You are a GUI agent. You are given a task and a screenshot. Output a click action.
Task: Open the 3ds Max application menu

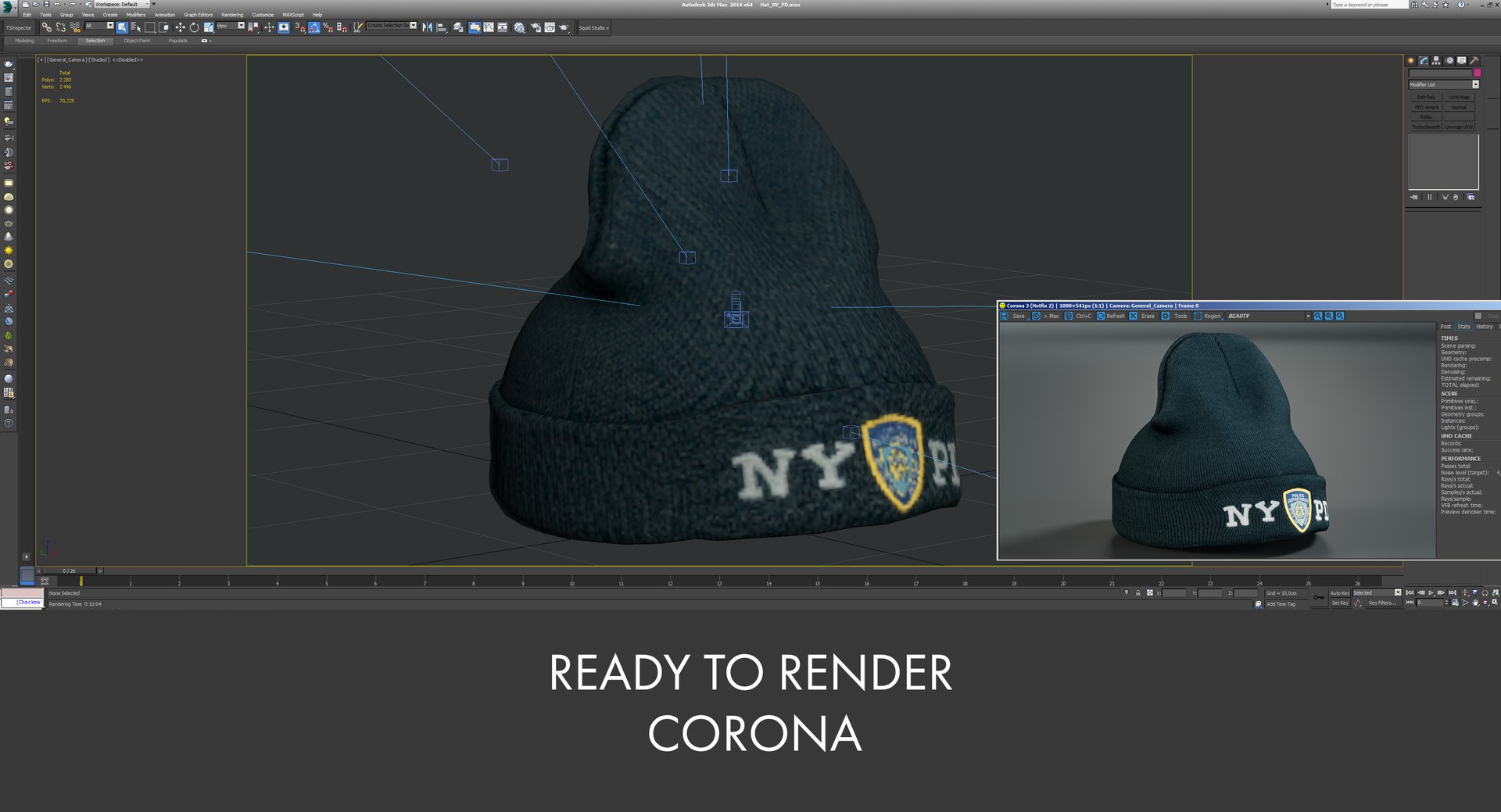point(8,6)
